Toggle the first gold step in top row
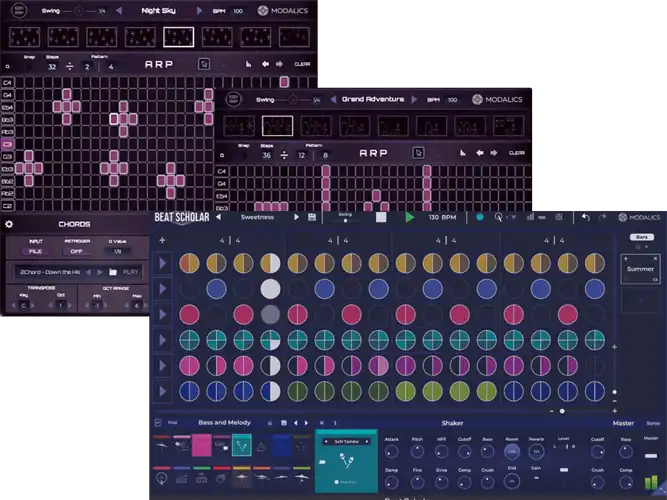 point(189,264)
